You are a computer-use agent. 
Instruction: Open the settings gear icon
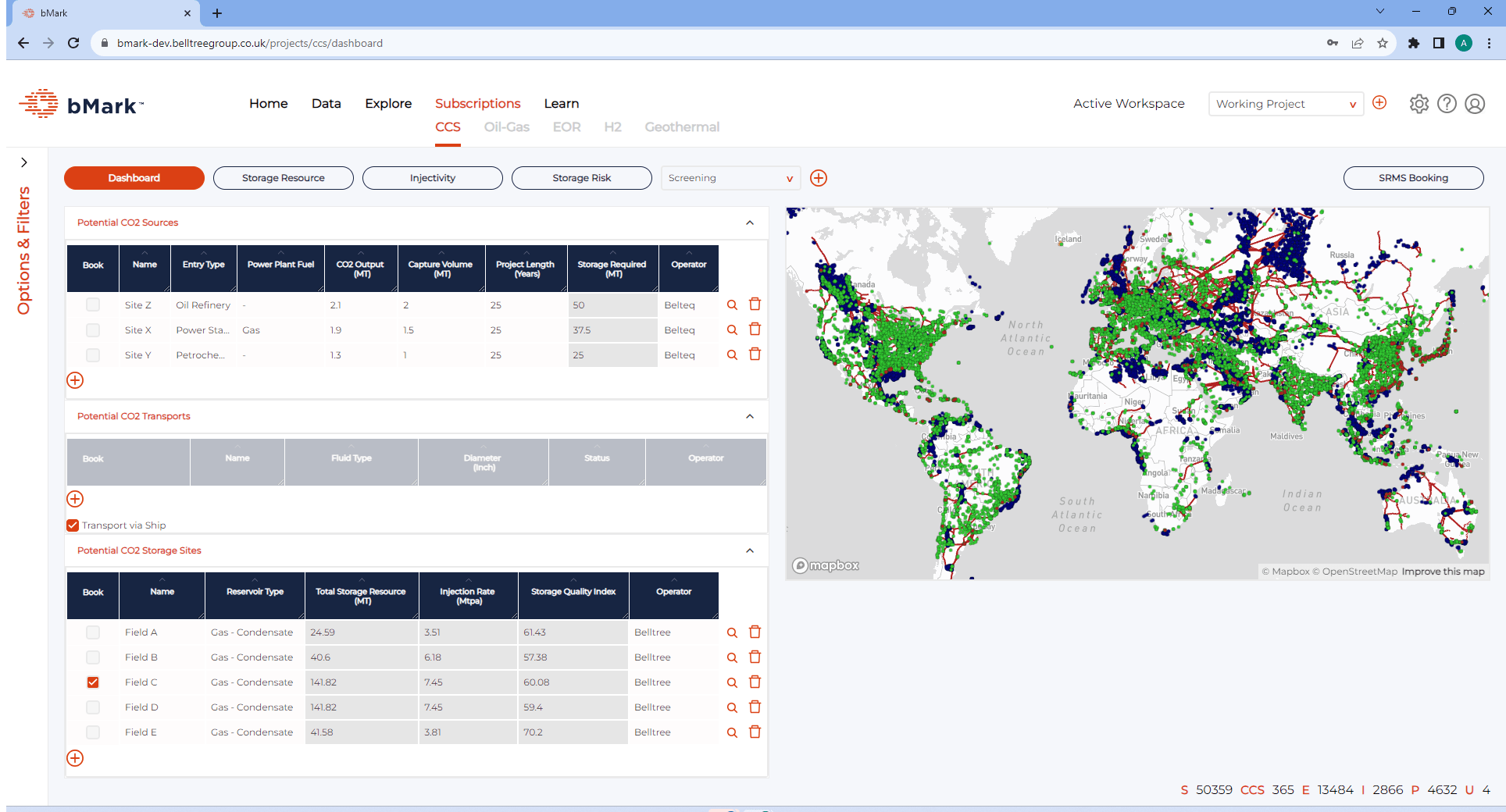click(1419, 104)
